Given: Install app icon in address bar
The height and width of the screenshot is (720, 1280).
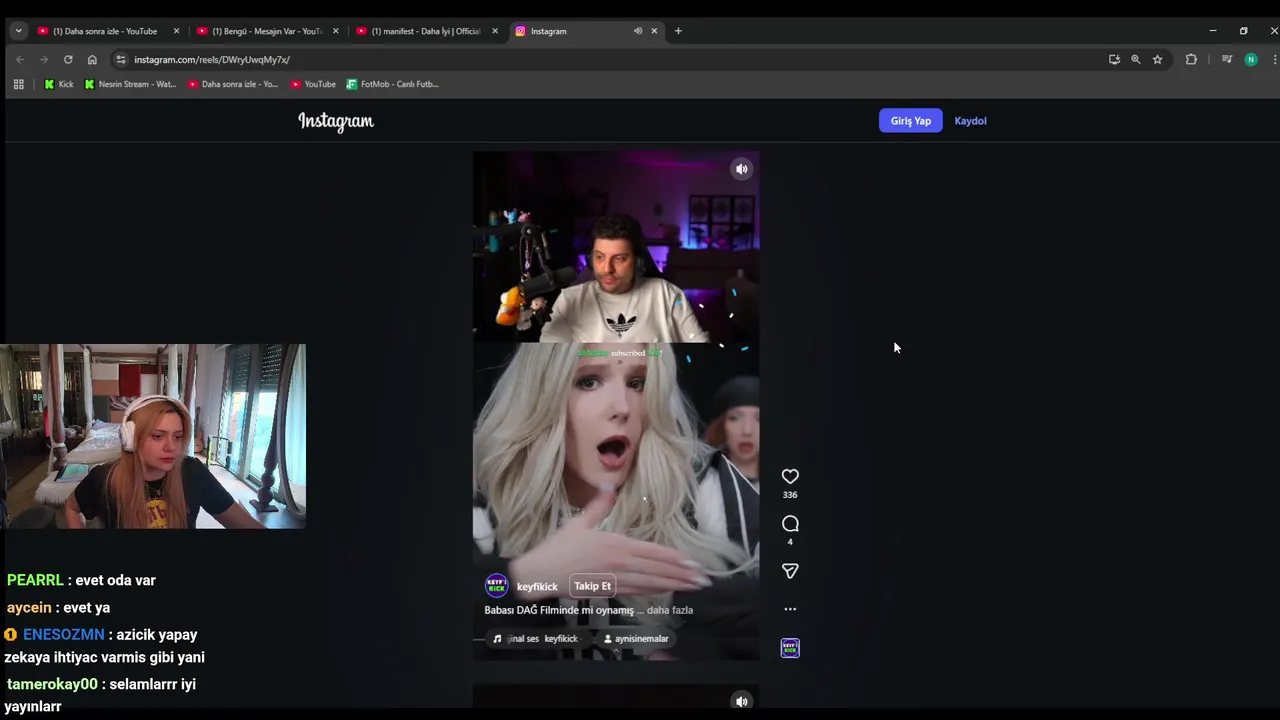Looking at the screenshot, I should (x=1114, y=59).
